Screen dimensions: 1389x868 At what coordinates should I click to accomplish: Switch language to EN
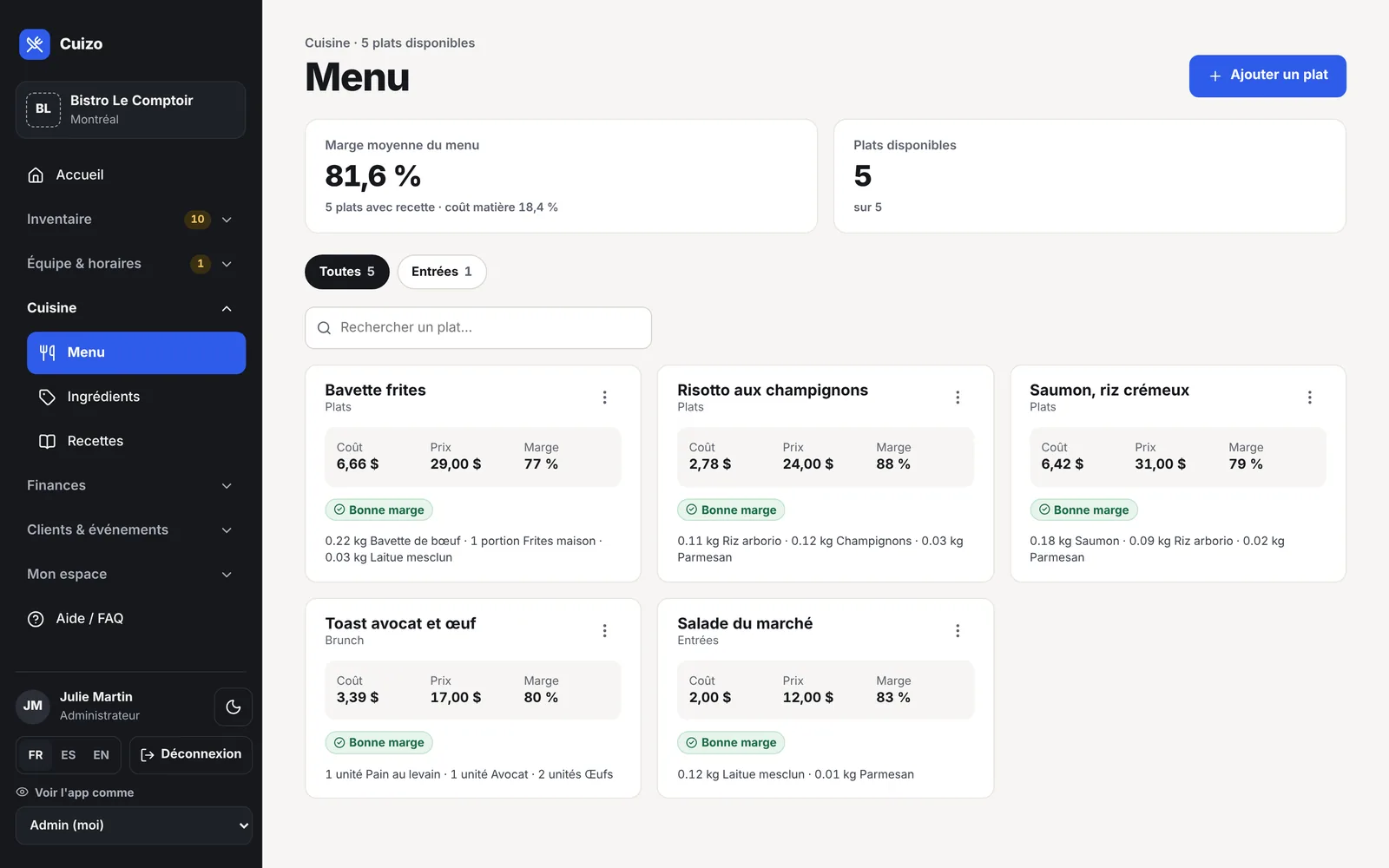102,755
